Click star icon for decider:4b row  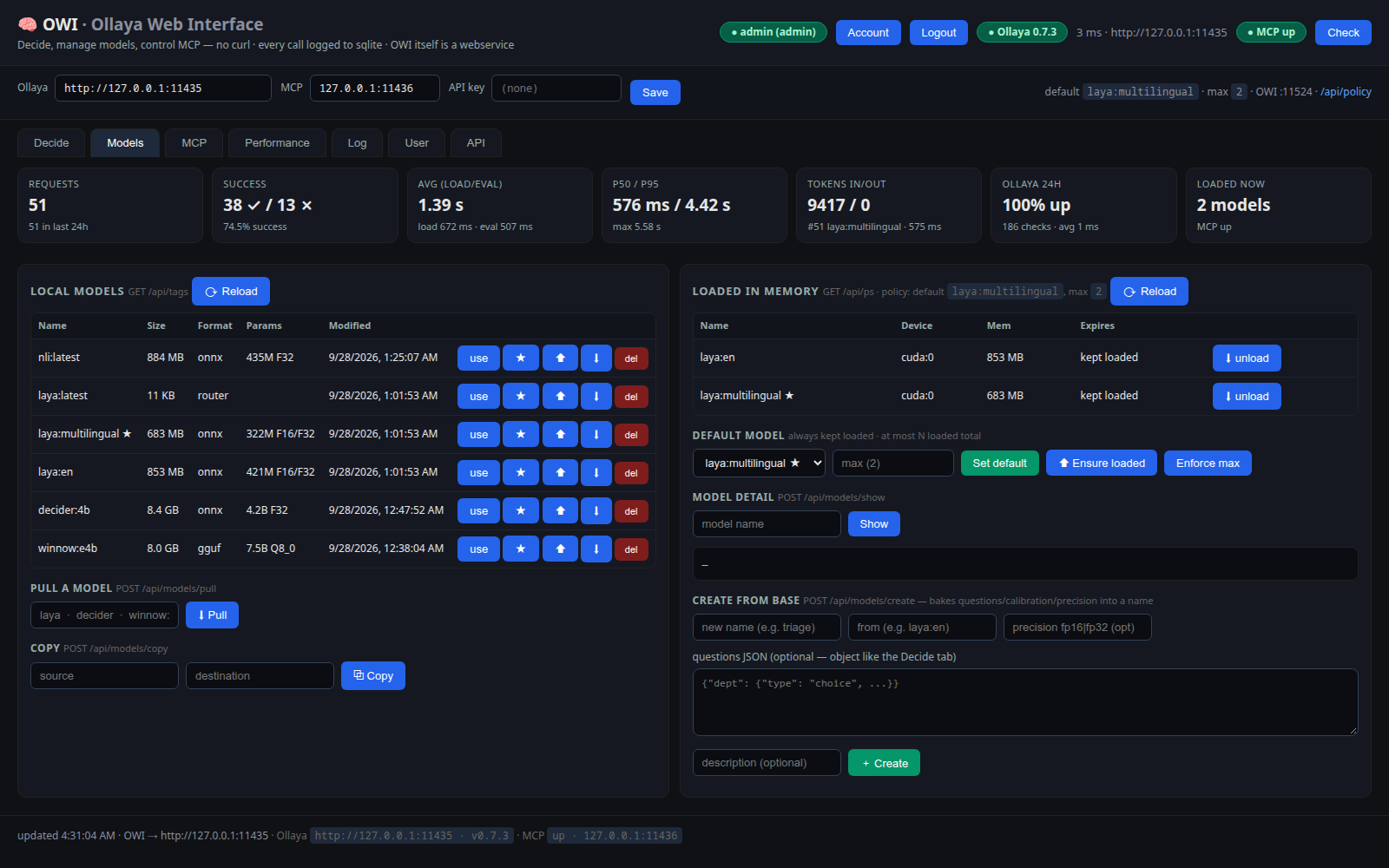pos(521,510)
